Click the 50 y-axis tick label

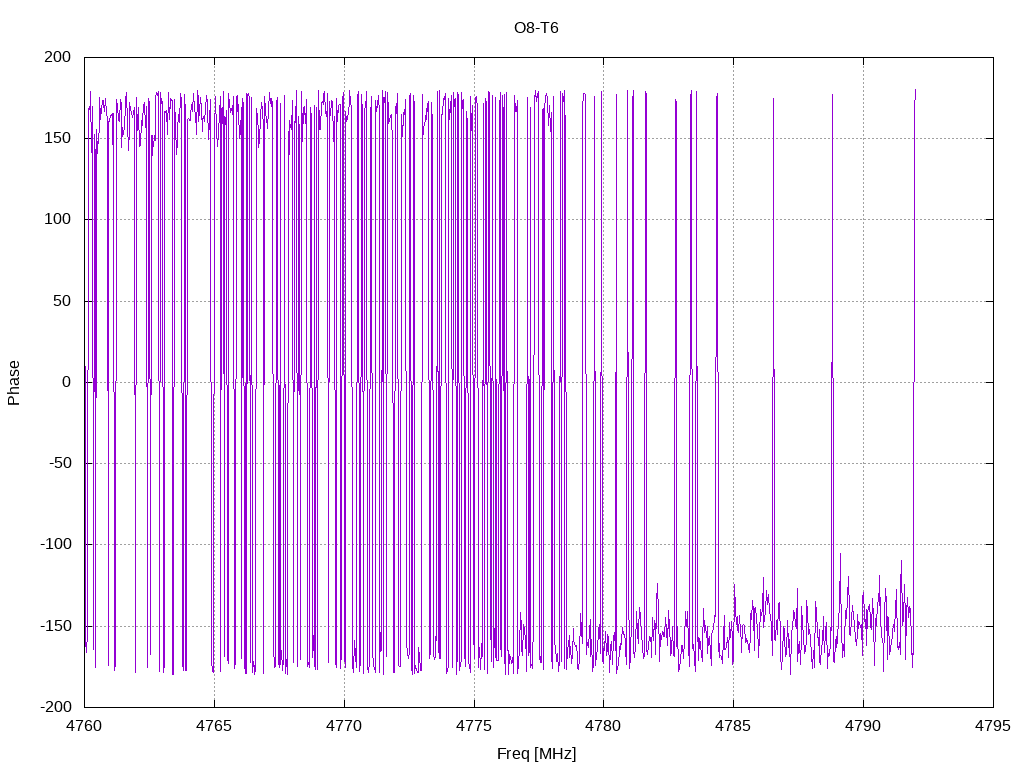[62, 301]
